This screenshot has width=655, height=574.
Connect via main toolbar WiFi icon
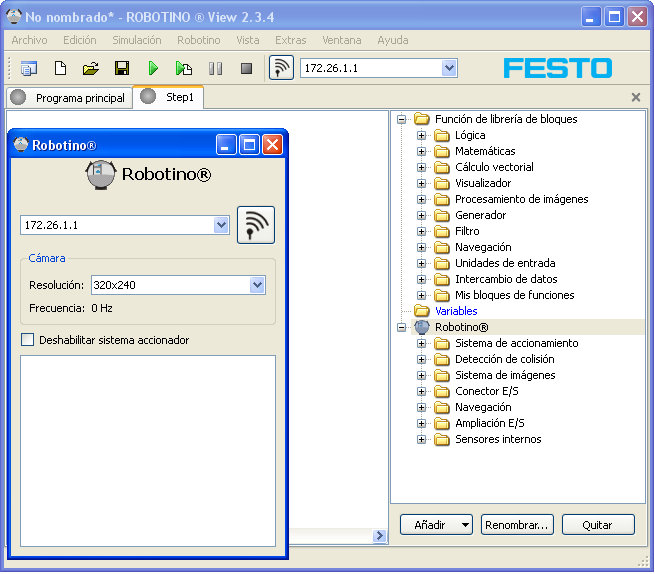point(281,68)
